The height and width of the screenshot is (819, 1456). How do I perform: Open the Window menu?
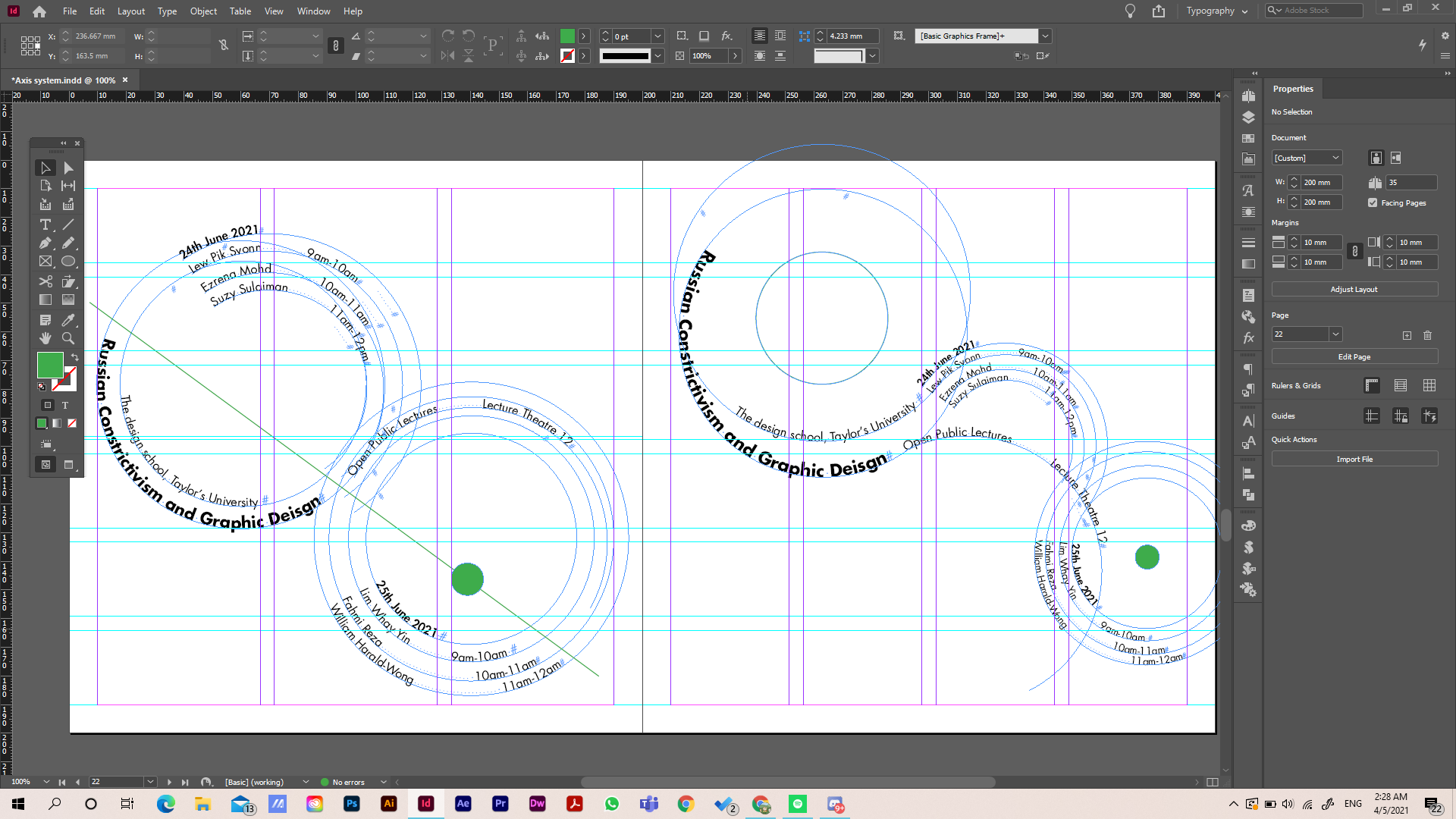(x=313, y=11)
